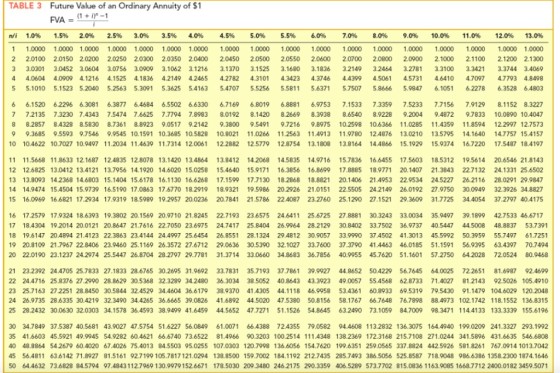Click the title 'Future Value of an Ordinary Annuity of $1'
Image resolution: width=560 pixels, height=373 pixels.
(125, 6)
